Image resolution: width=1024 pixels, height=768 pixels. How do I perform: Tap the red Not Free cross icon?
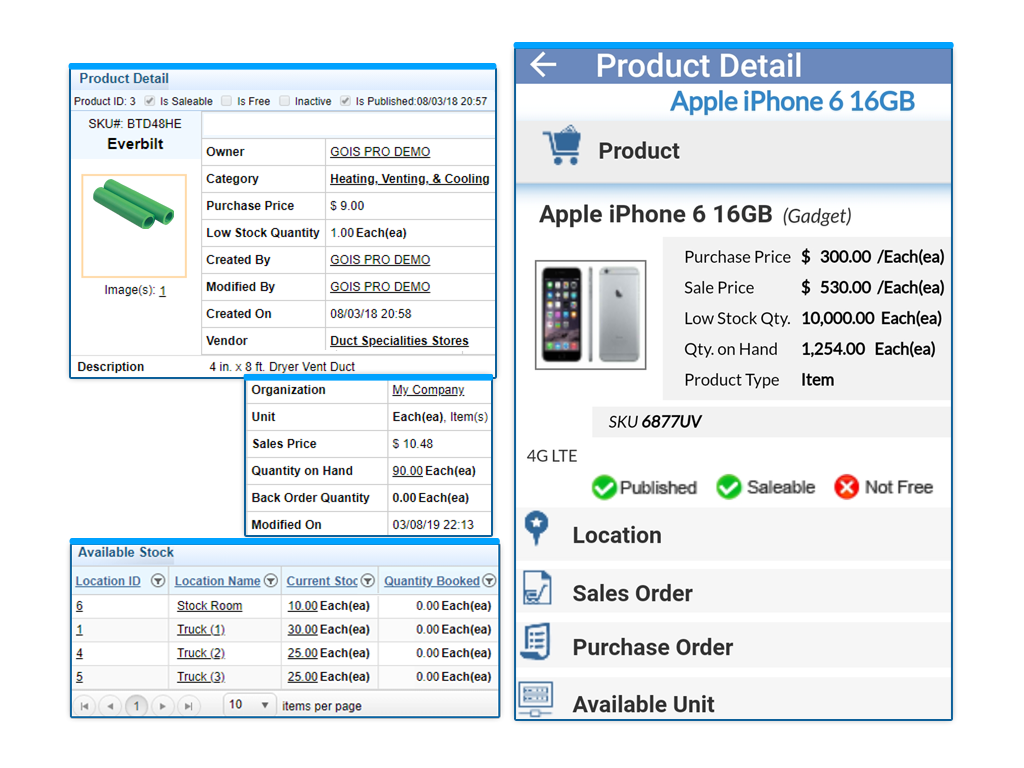click(x=846, y=487)
